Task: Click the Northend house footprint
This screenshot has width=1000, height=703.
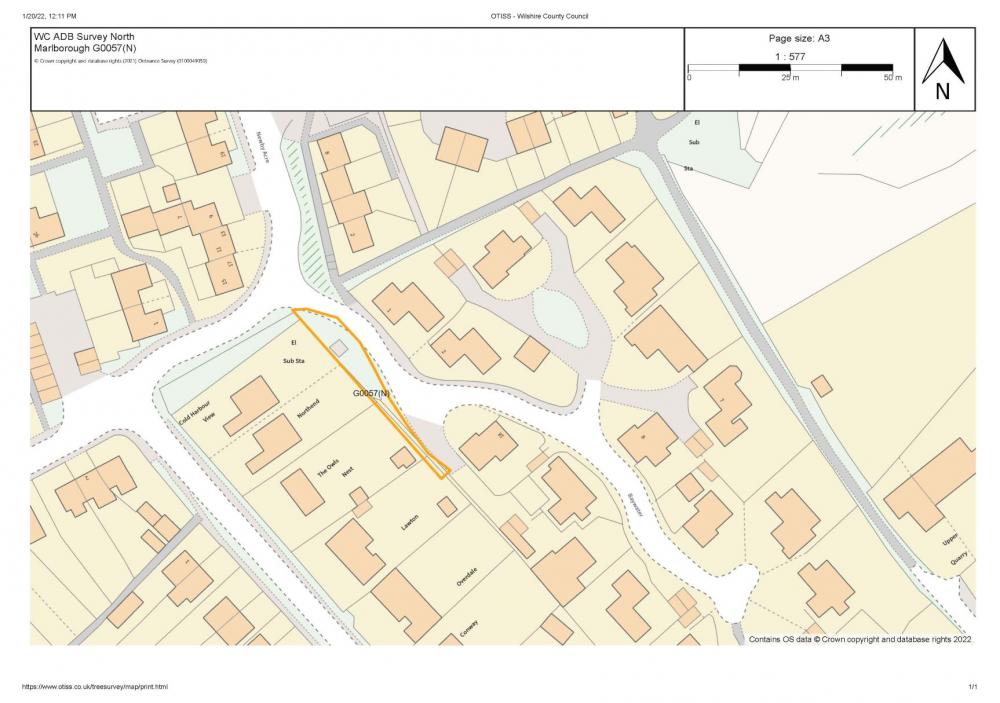Action: click(x=272, y=444)
